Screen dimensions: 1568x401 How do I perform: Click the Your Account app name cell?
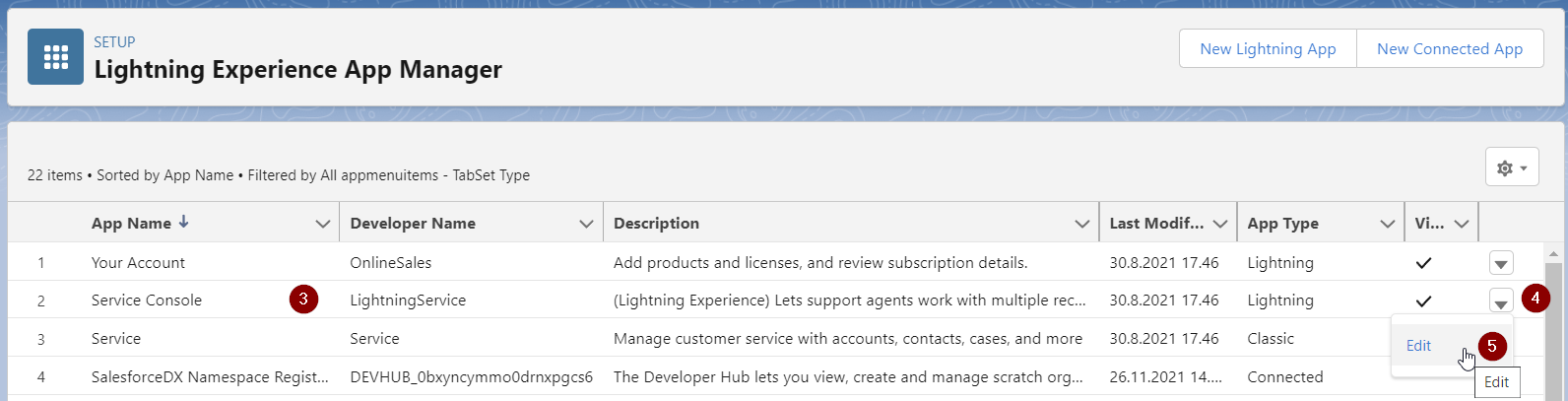click(138, 263)
